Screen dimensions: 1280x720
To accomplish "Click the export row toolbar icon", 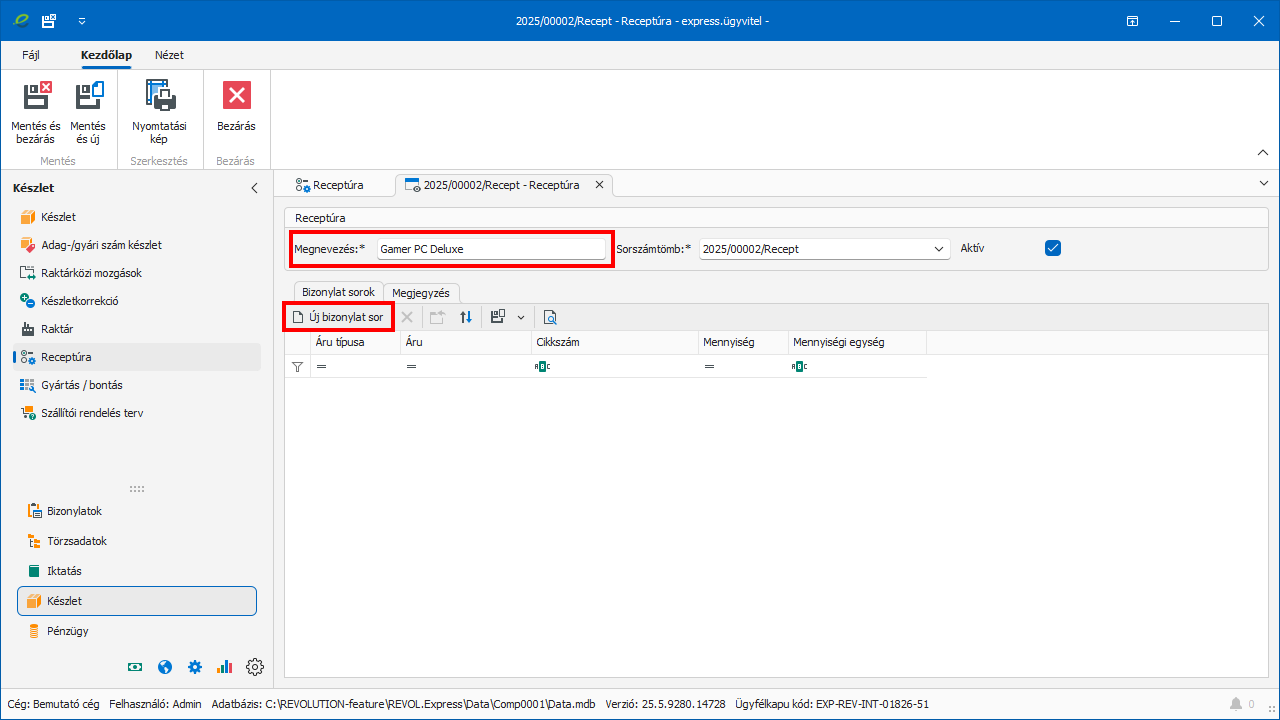I will point(437,317).
